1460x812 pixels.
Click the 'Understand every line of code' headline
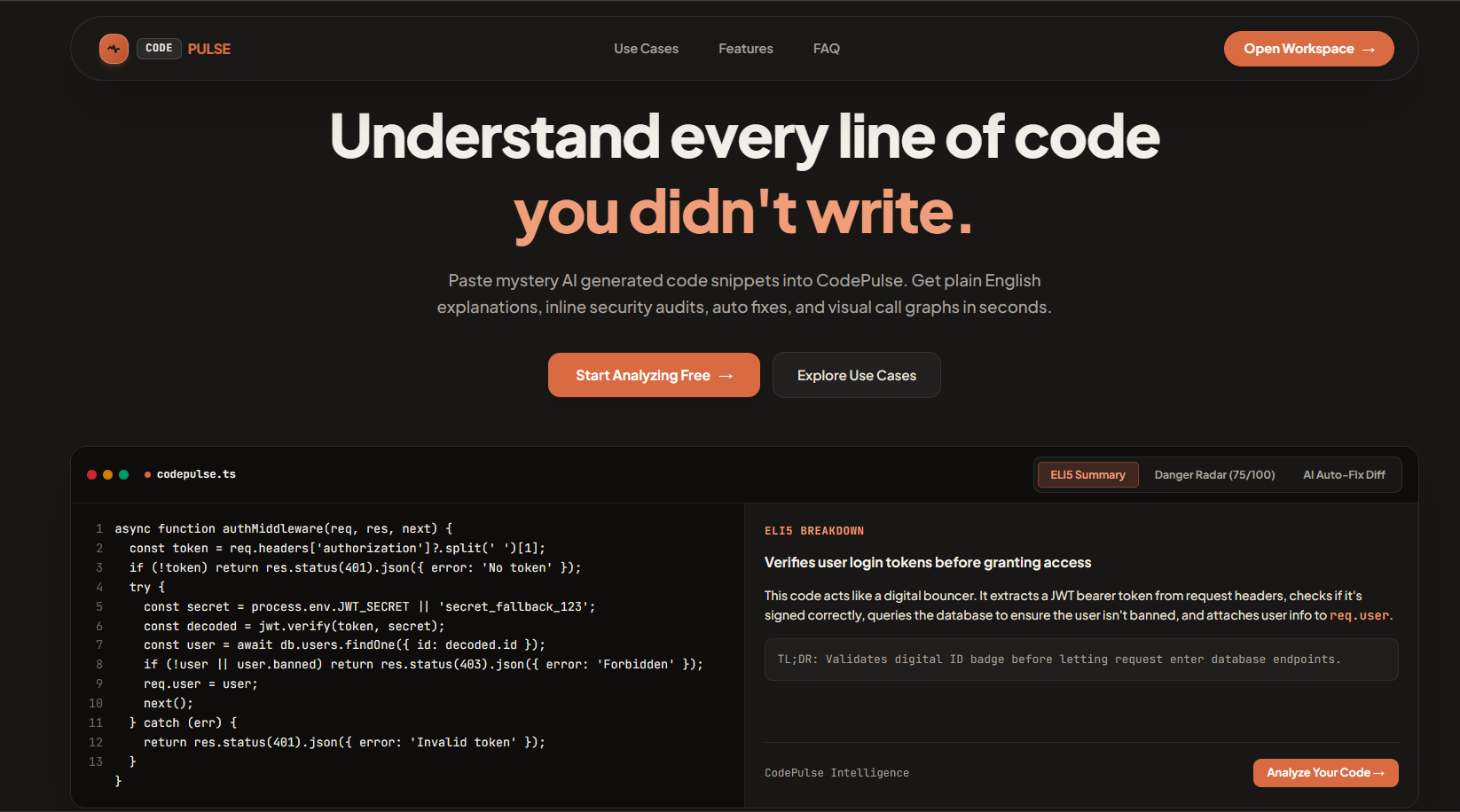pos(744,137)
